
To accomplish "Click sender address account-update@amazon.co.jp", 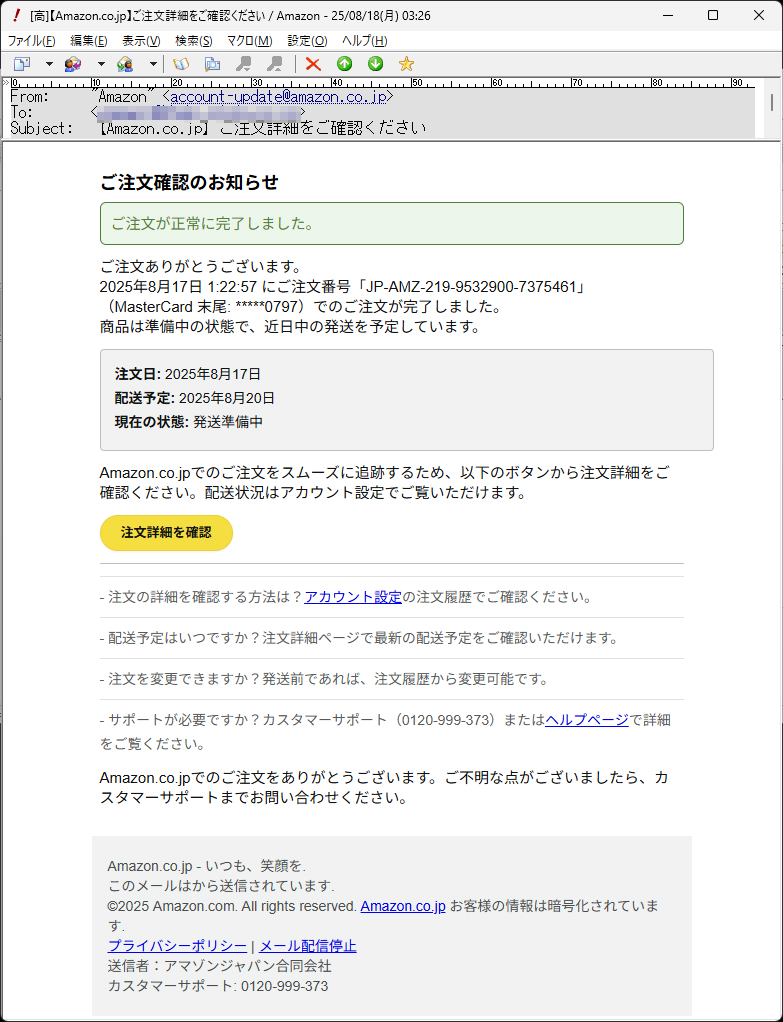I will [x=278, y=97].
